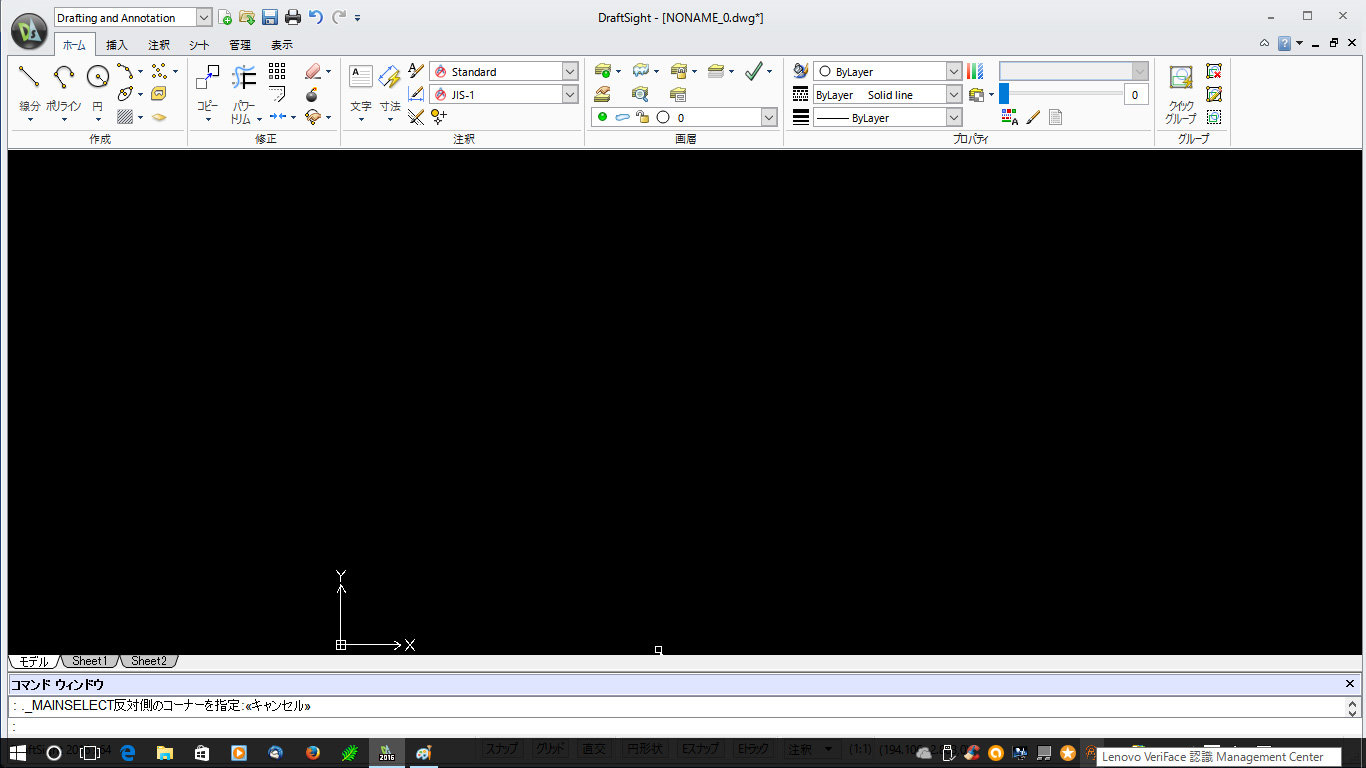This screenshot has height=768, width=1366.
Task: Switch to the Sheet1 layout tab
Action: pos(90,661)
